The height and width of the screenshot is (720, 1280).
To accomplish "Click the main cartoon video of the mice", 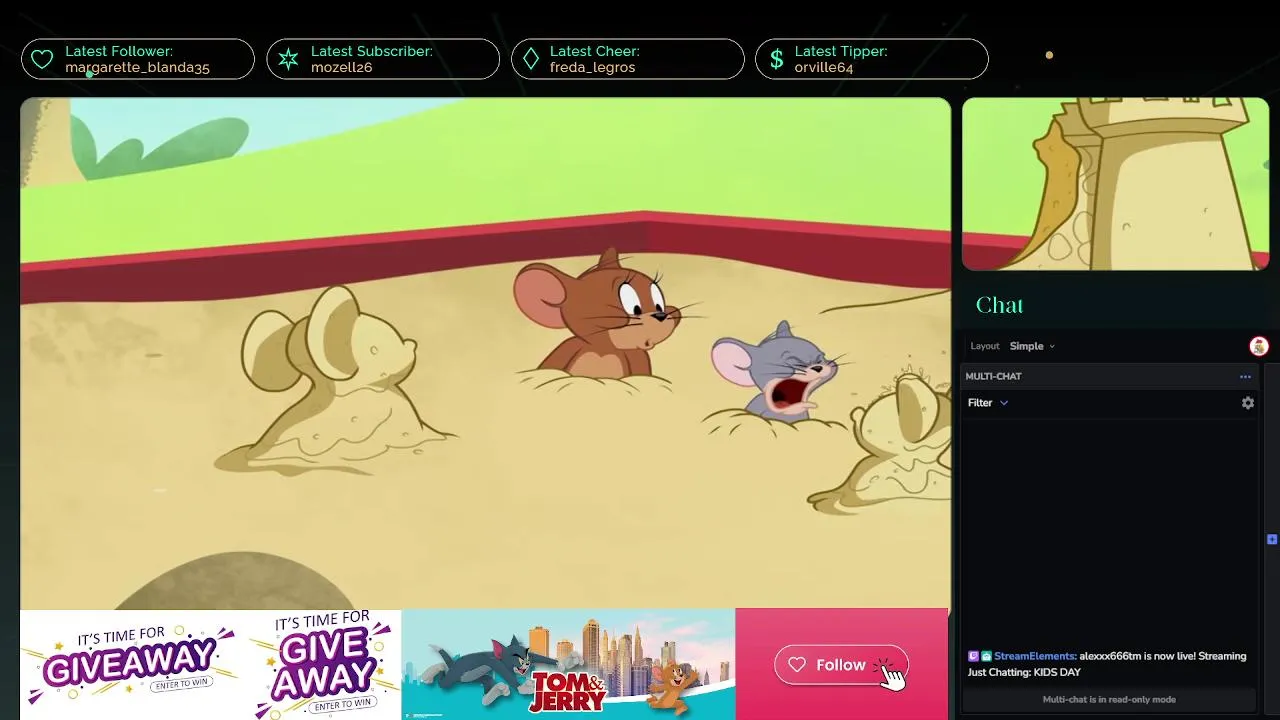I will click(485, 353).
